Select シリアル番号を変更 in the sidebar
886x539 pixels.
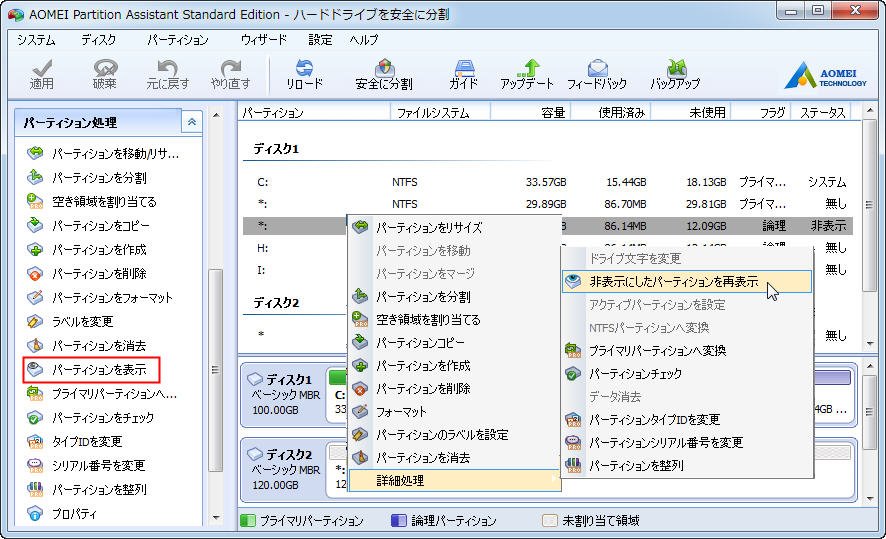(x=86, y=465)
